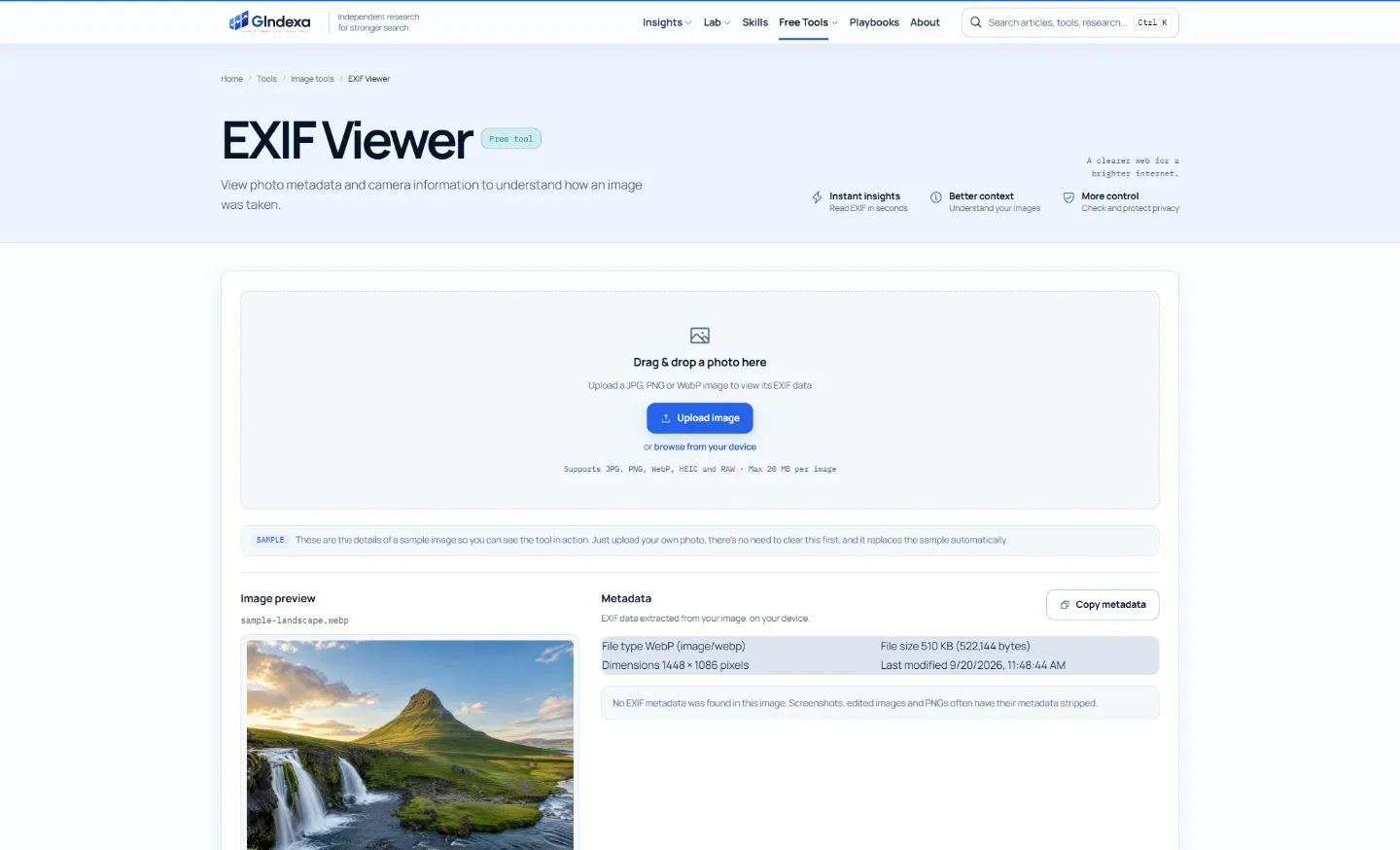Click the search magnifier icon
The image size is (1400, 850).
pyautogui.click(x=975, y=22)
